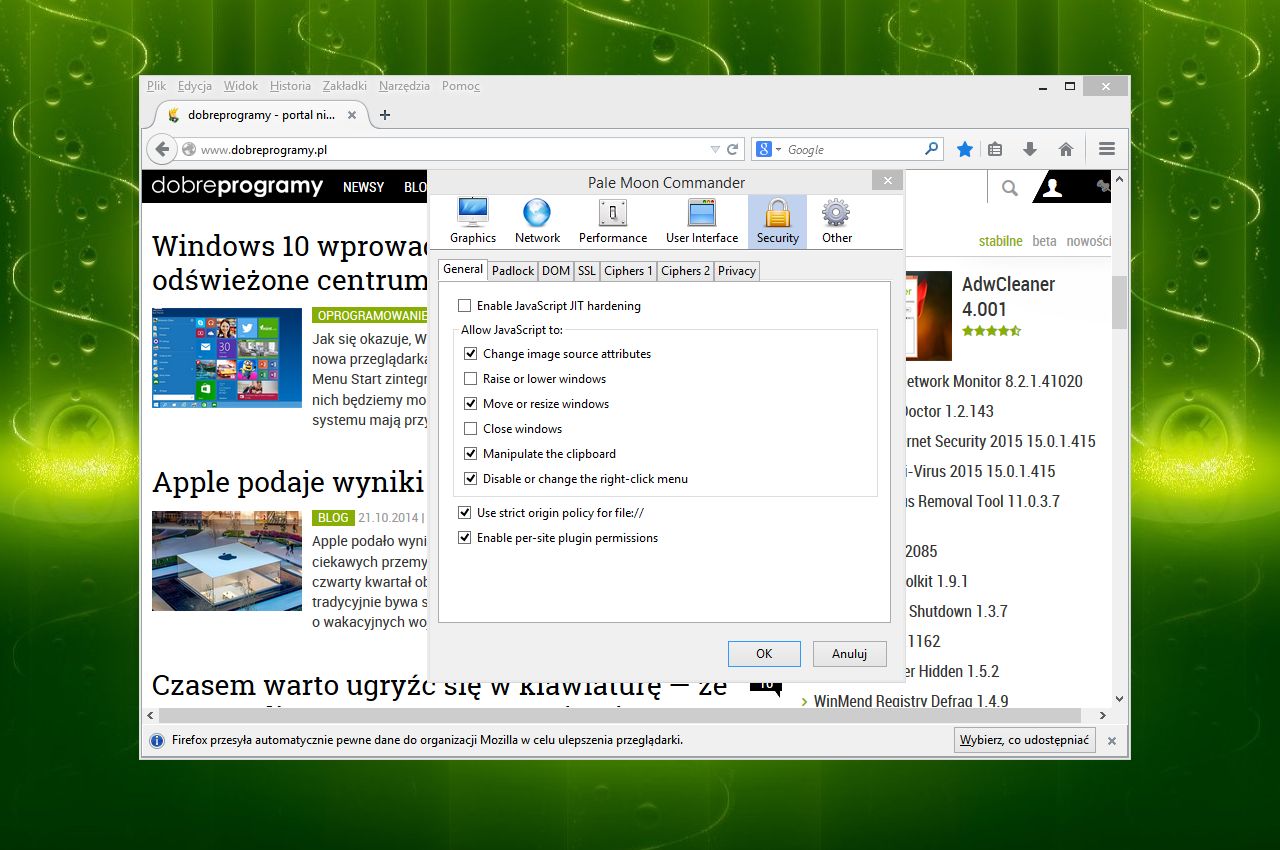The width and height of the screenshot is (1280, 850).
Task: Click the site identity globe icon
Action: coord(189,149)
